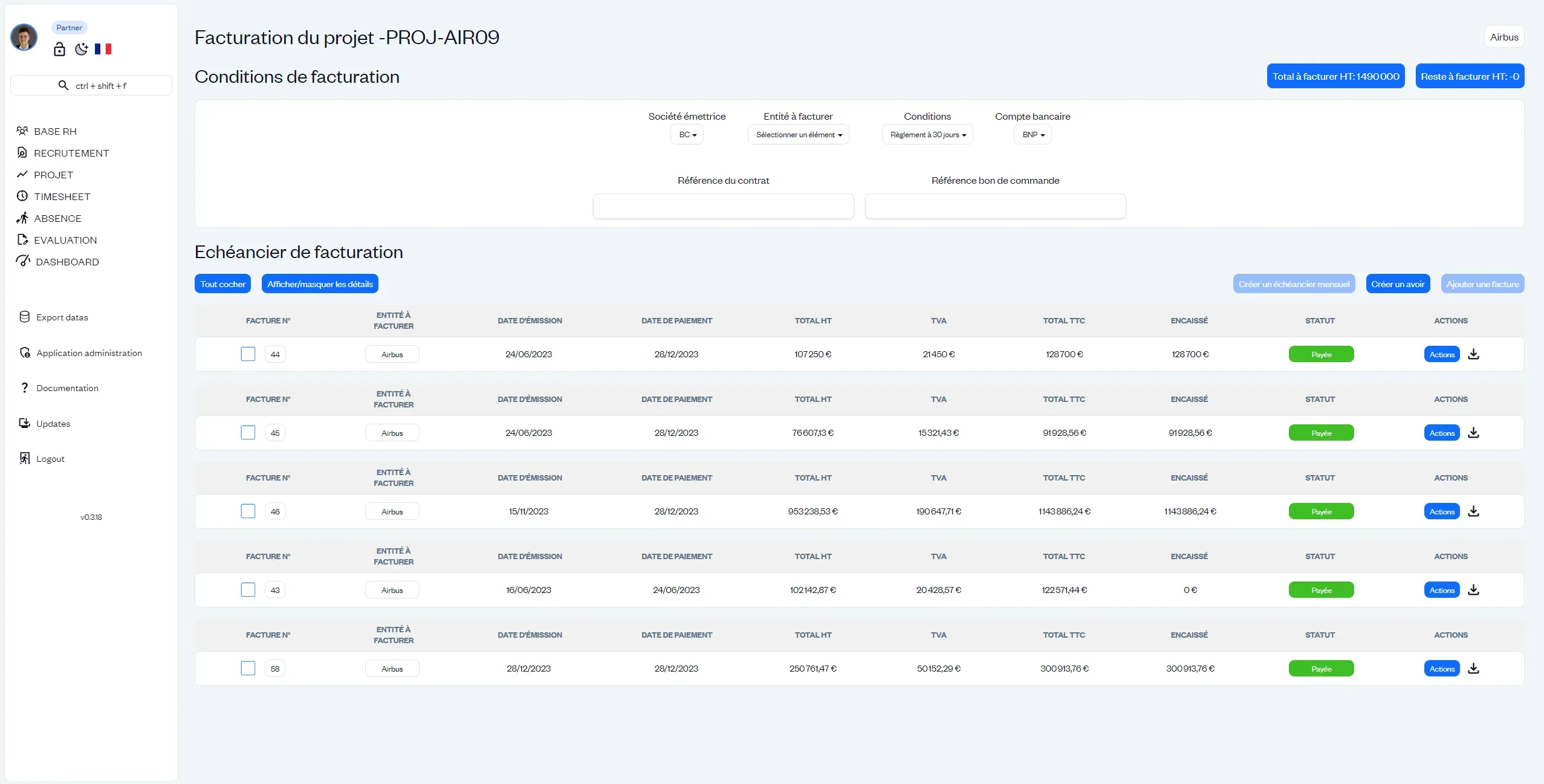This screenshot has width=1544, height=784.
Task: Check the checkbox for invoice 44
Action: point(247,354)
